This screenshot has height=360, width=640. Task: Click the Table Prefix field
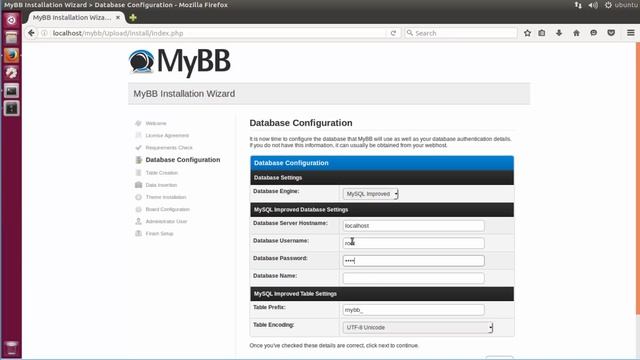pos(413,310)
